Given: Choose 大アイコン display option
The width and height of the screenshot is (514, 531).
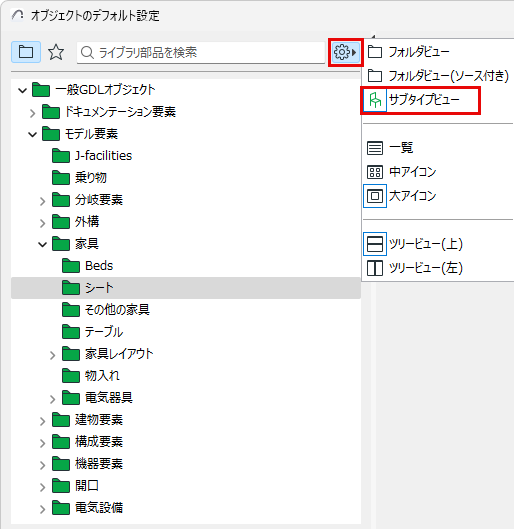Looking at the screenshot, I should pos(438,196).
